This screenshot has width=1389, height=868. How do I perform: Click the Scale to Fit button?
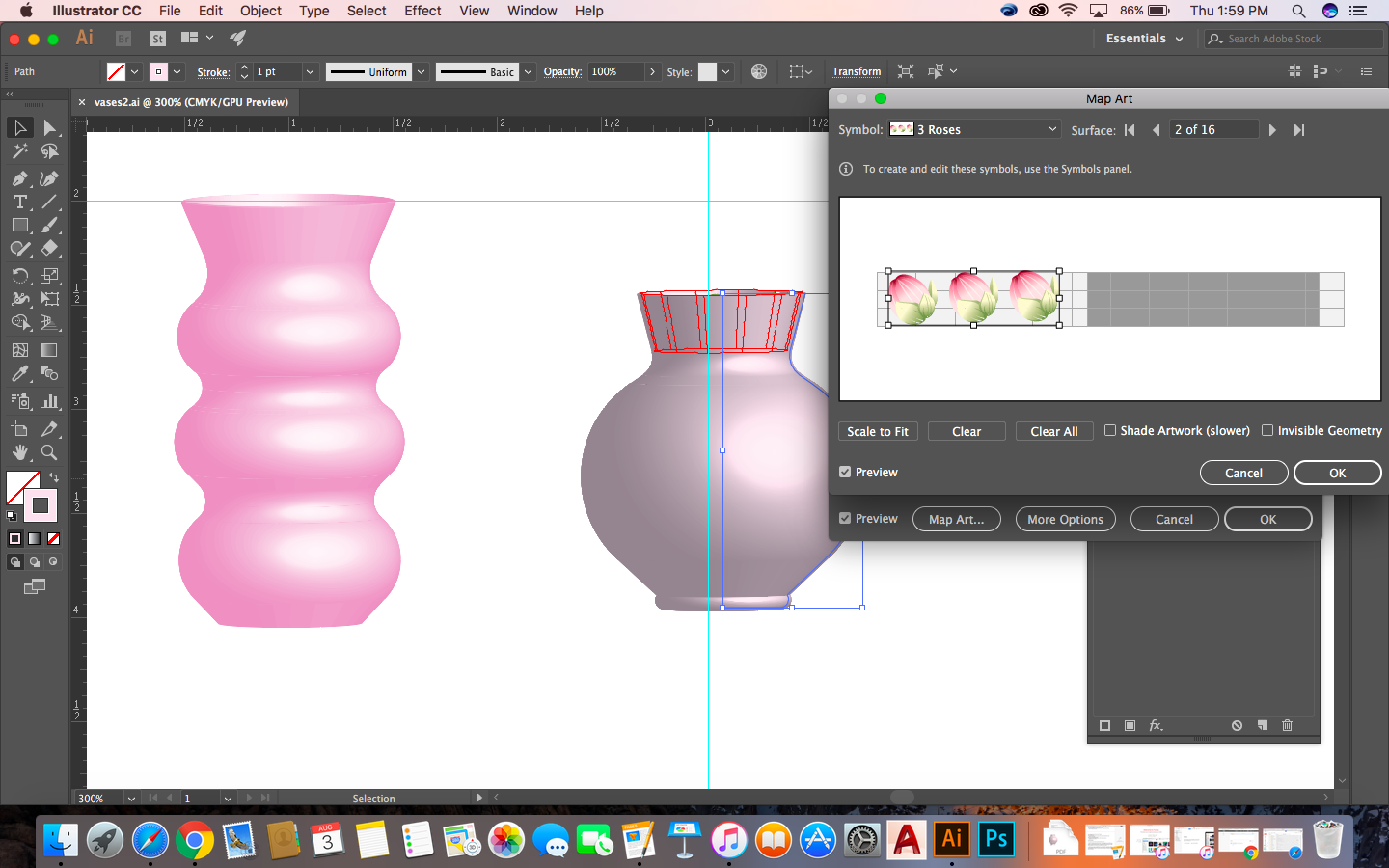point(877,432)
